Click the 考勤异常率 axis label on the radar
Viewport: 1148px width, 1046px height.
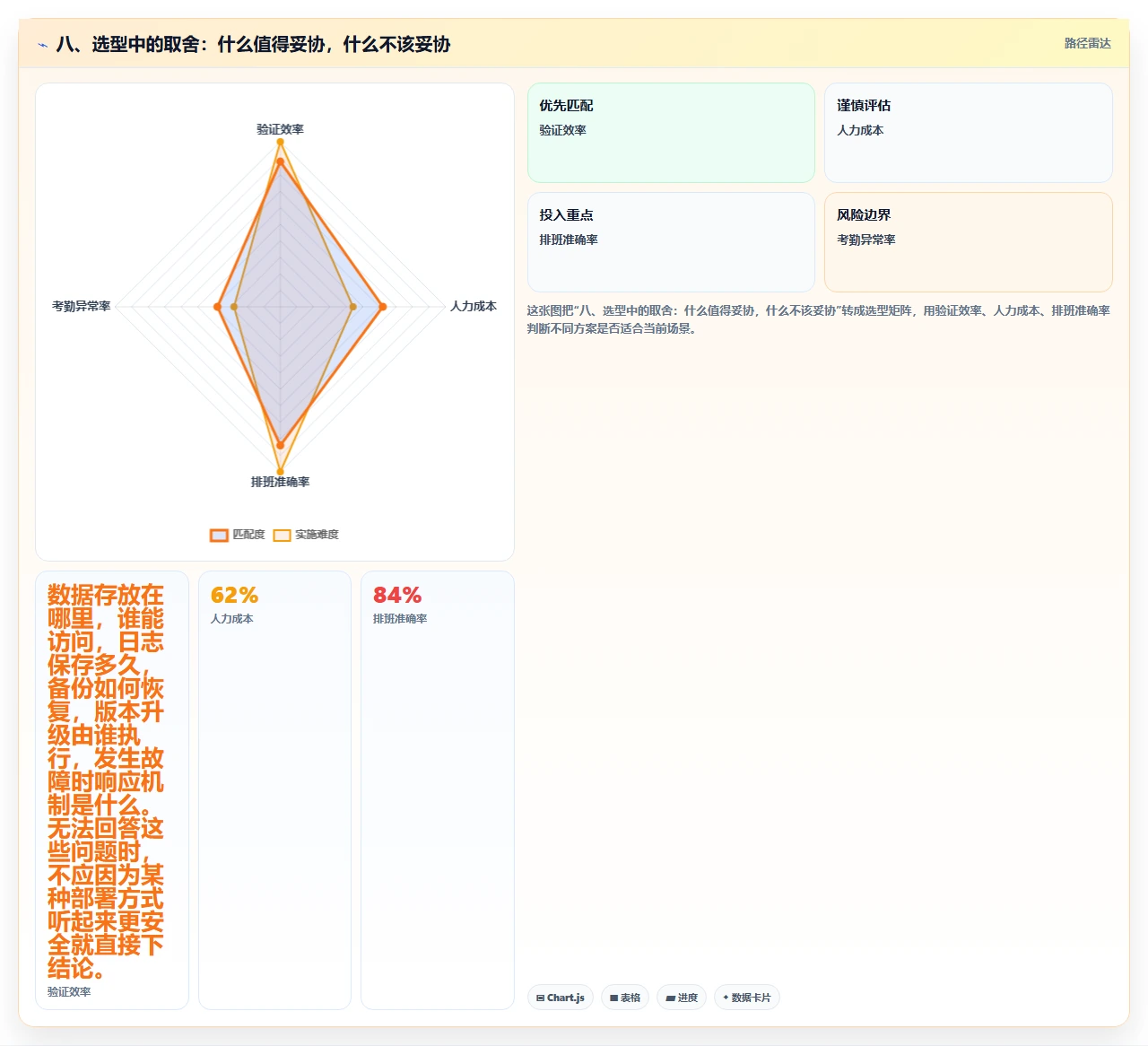point(82,306)
